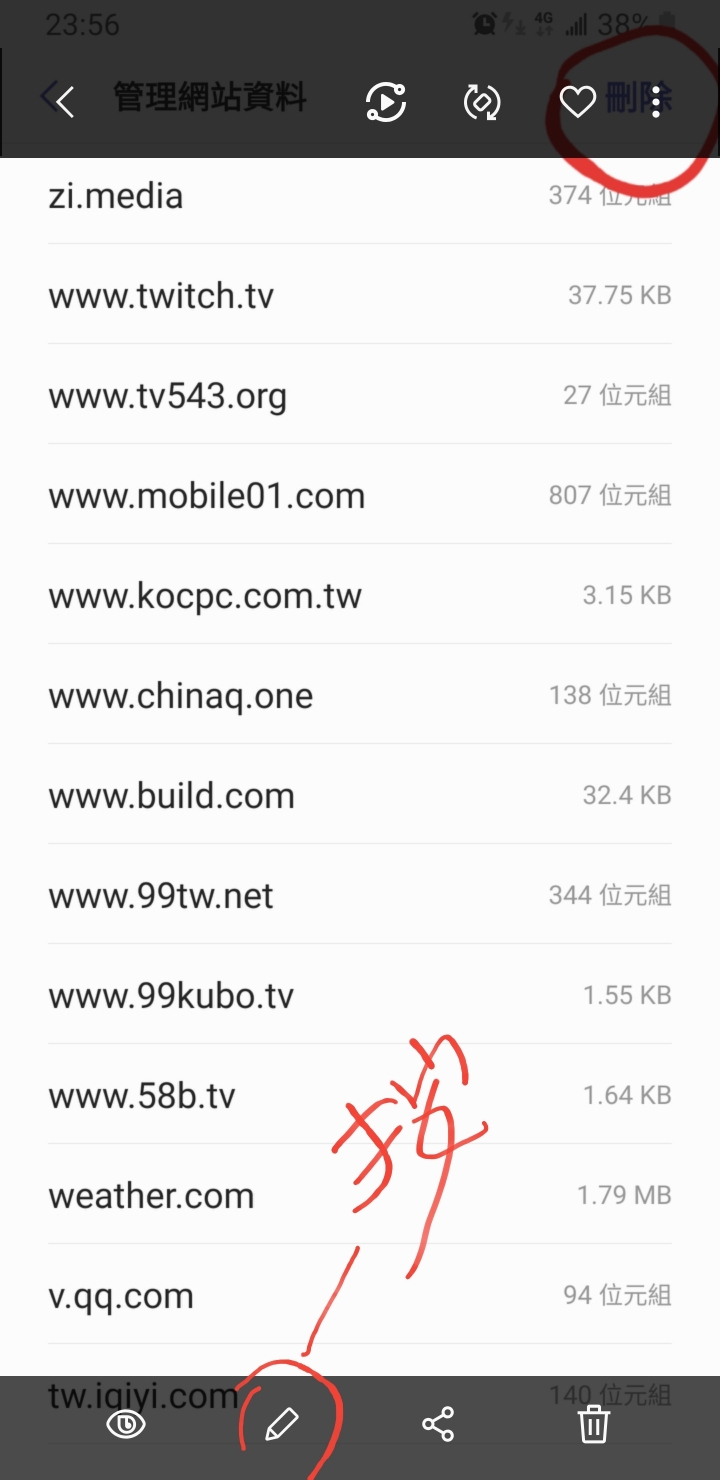Select the www.99kubo.tv entry
Viewport: 720px width, 1480px height.
coord(360,994)
